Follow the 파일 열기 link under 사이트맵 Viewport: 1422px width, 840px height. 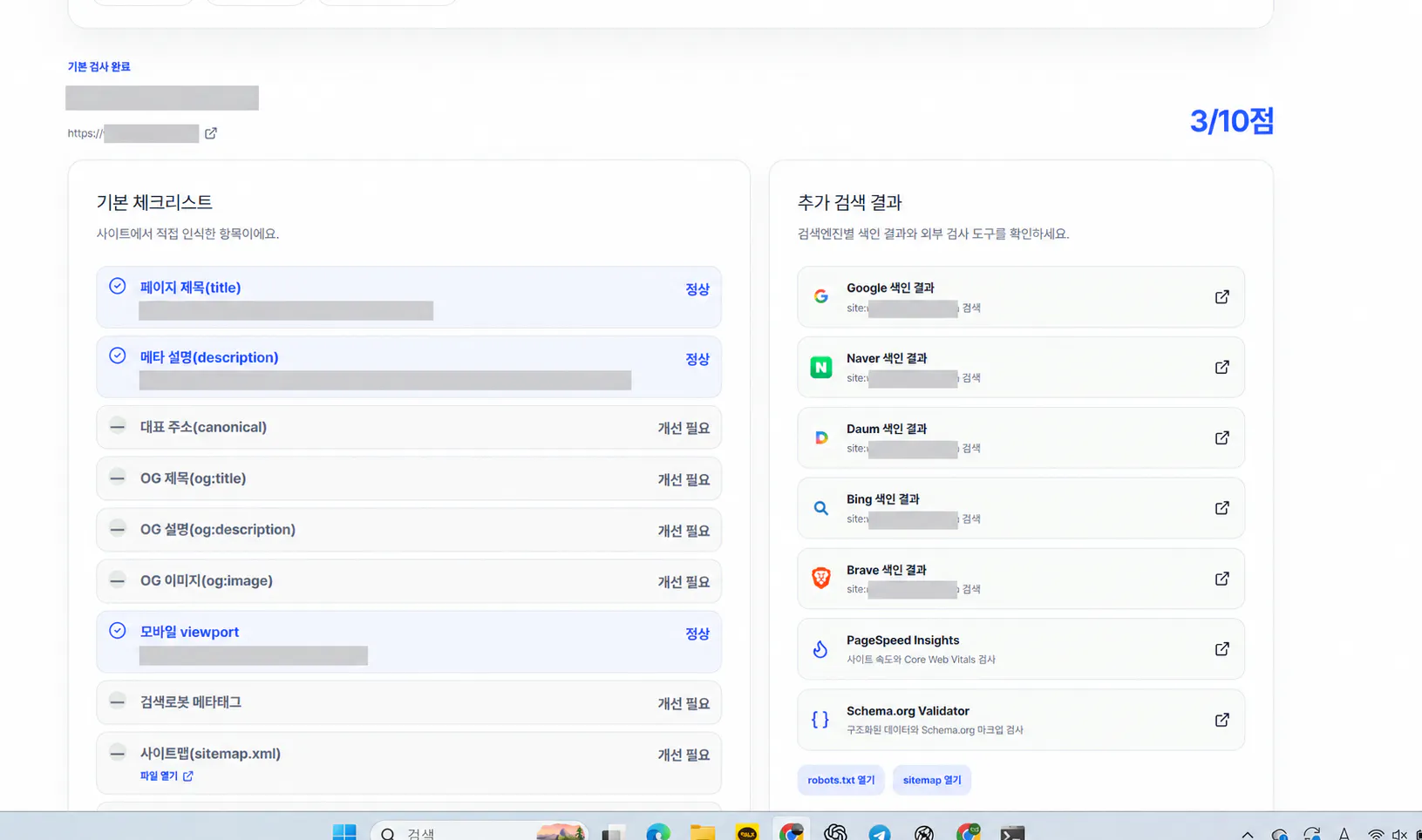coord(167,776)
